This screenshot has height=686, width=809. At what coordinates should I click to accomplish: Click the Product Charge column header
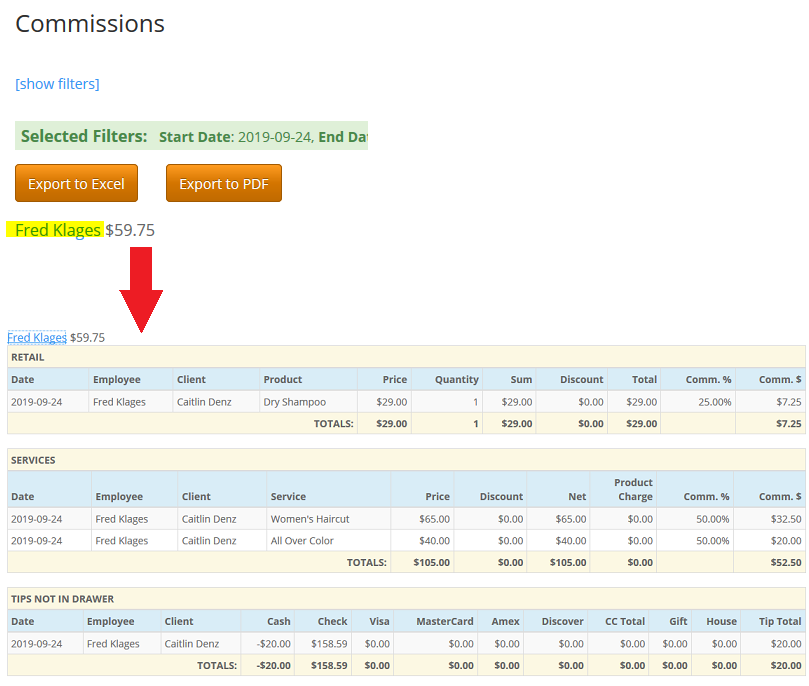point(633,489)
